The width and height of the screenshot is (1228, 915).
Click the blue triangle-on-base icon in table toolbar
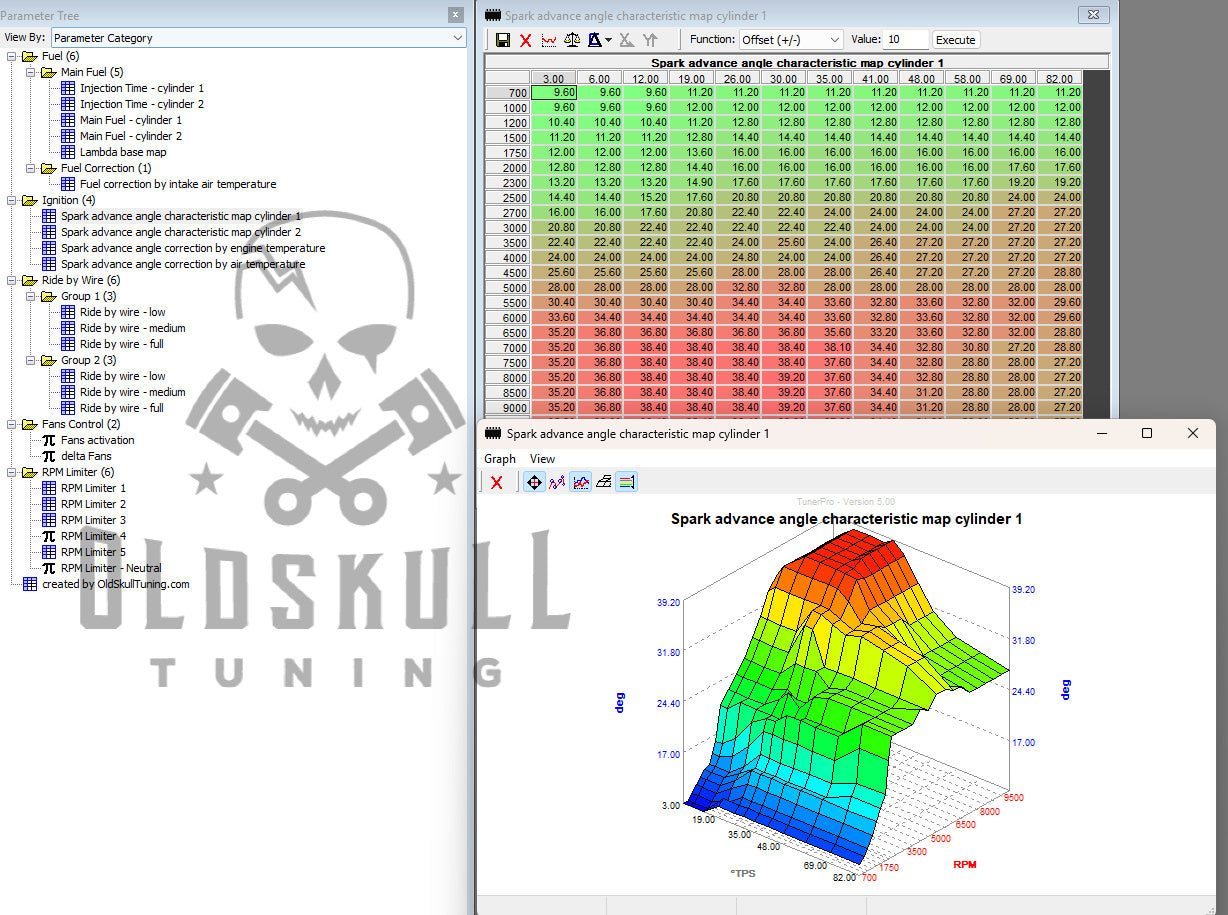[594, 40]
